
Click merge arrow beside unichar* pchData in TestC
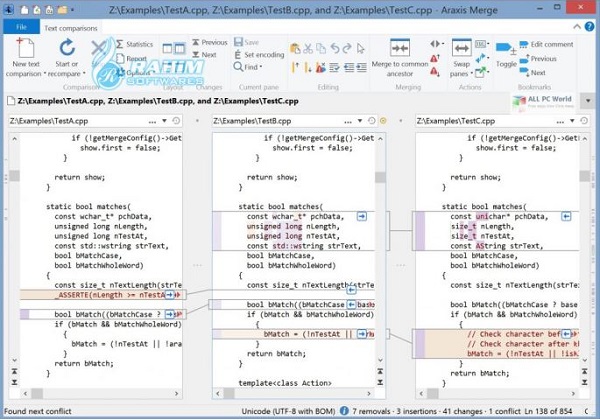(566, 217)
